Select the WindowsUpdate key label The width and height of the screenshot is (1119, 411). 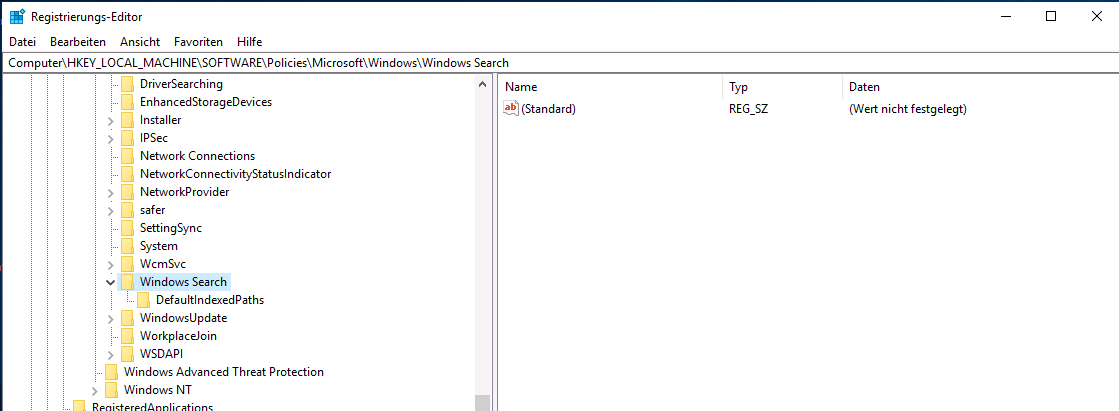tap(183, 318)
